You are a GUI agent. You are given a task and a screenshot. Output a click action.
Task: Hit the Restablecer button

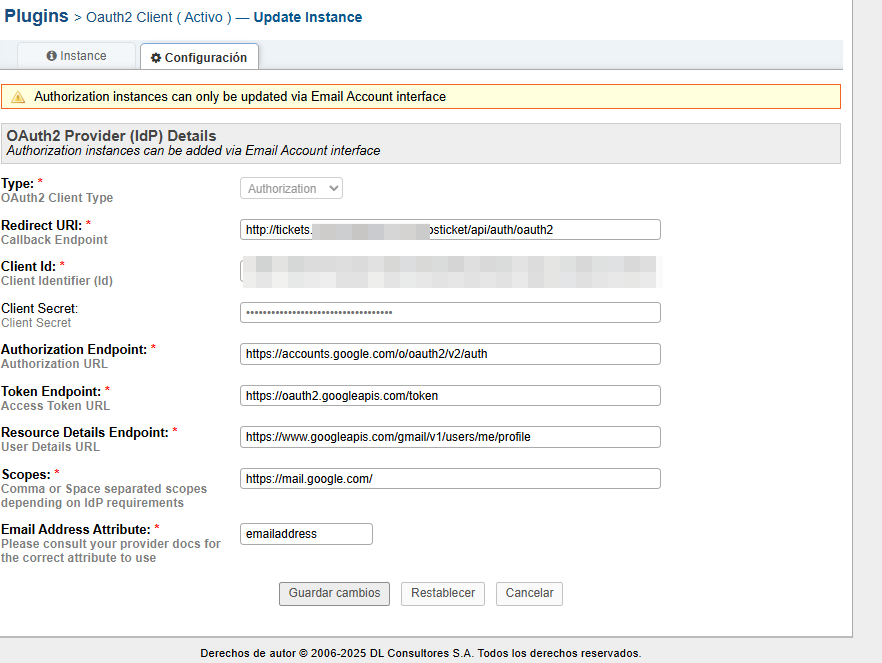point(443,593)
